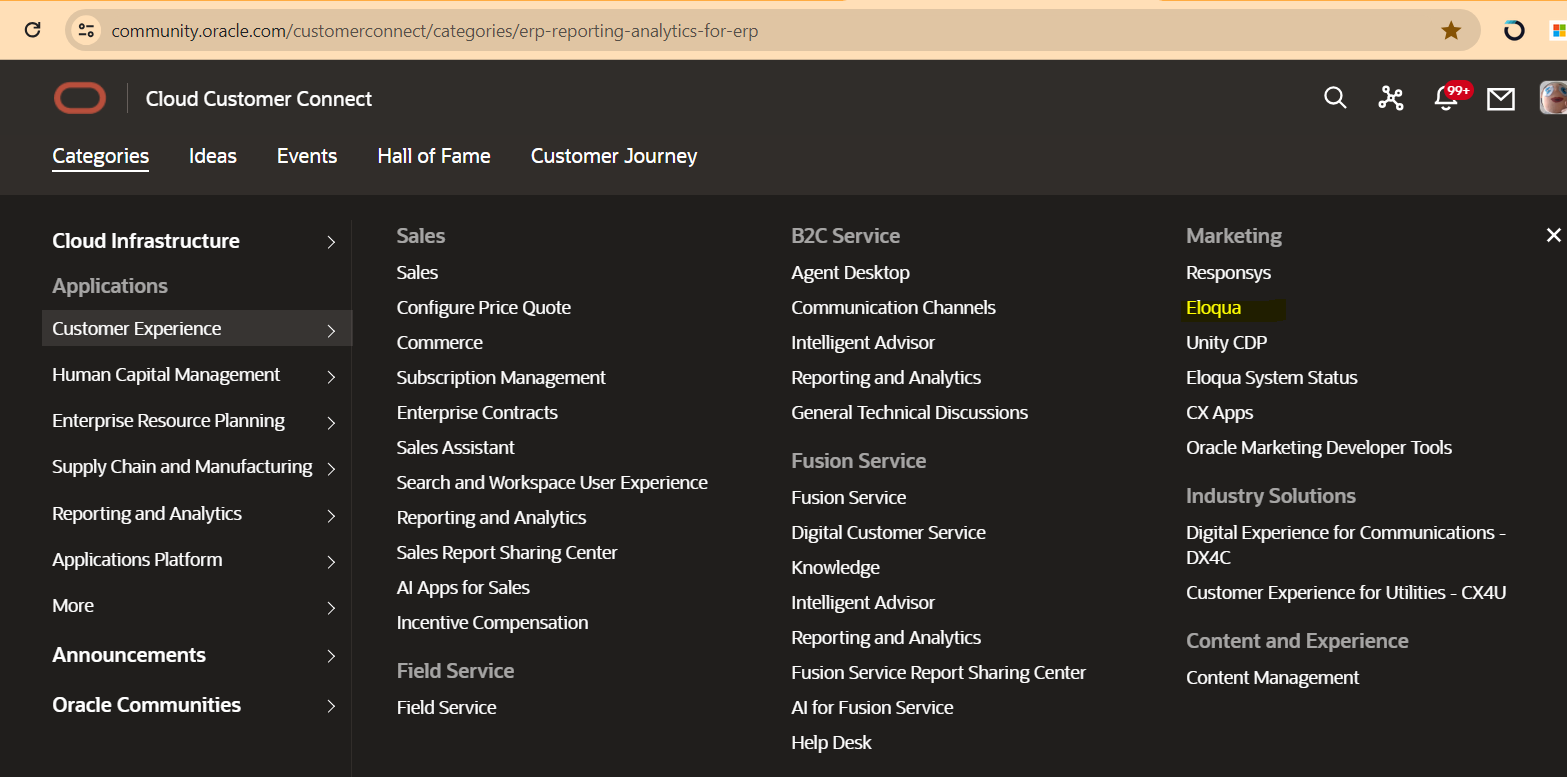
Task: Open Customer Experience for Utilities - CX4U
Action: pyautogui.click(x=1346, y=592)
